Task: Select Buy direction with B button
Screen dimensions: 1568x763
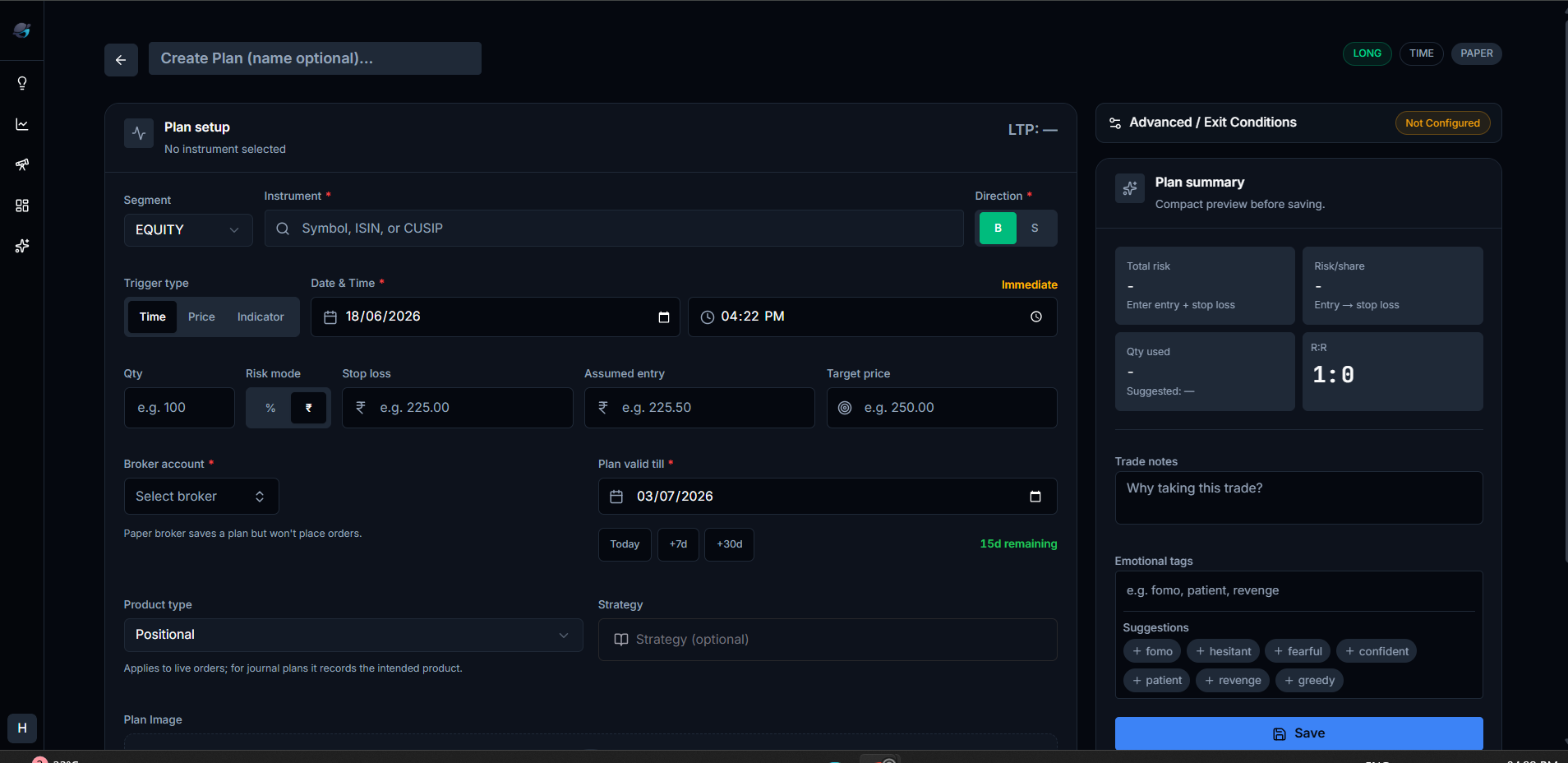Action: [x=998, y=229]
